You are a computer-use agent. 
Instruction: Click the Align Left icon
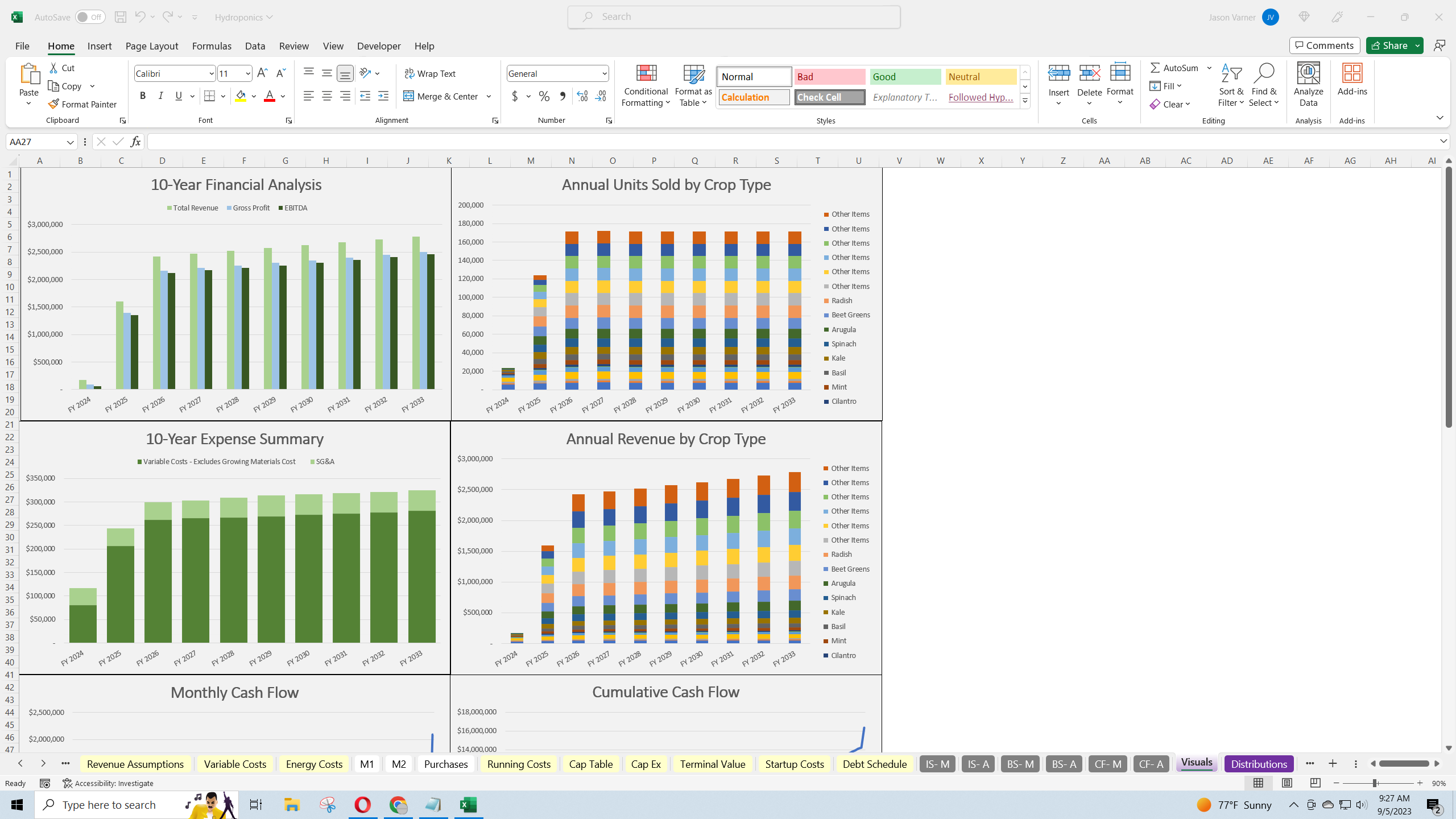[308, 96]
